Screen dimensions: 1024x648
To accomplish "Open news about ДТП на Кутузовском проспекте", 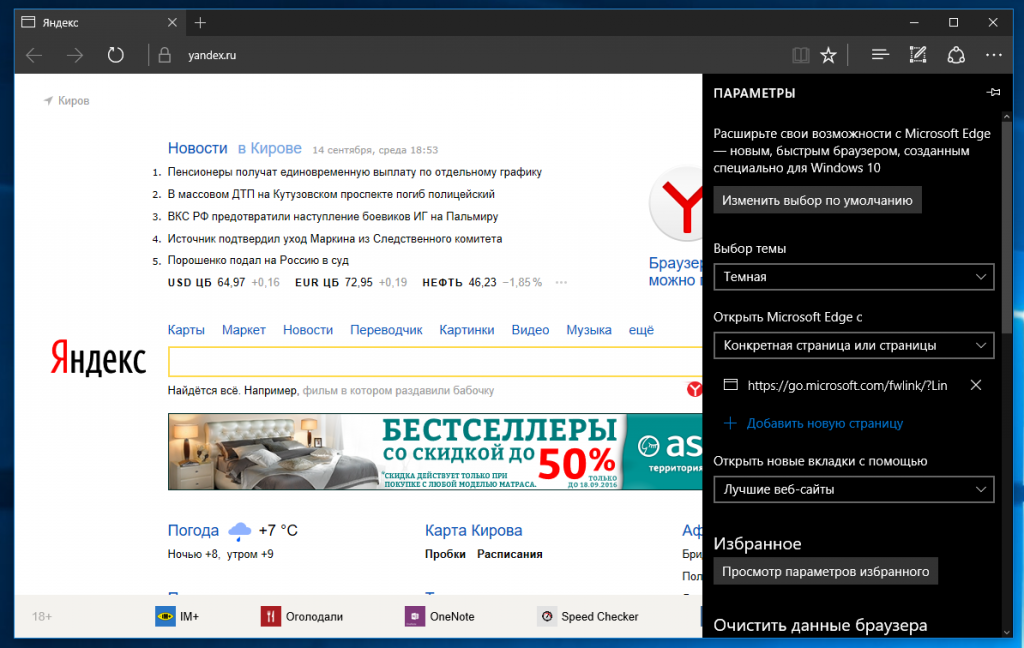I will pos(331,194).
